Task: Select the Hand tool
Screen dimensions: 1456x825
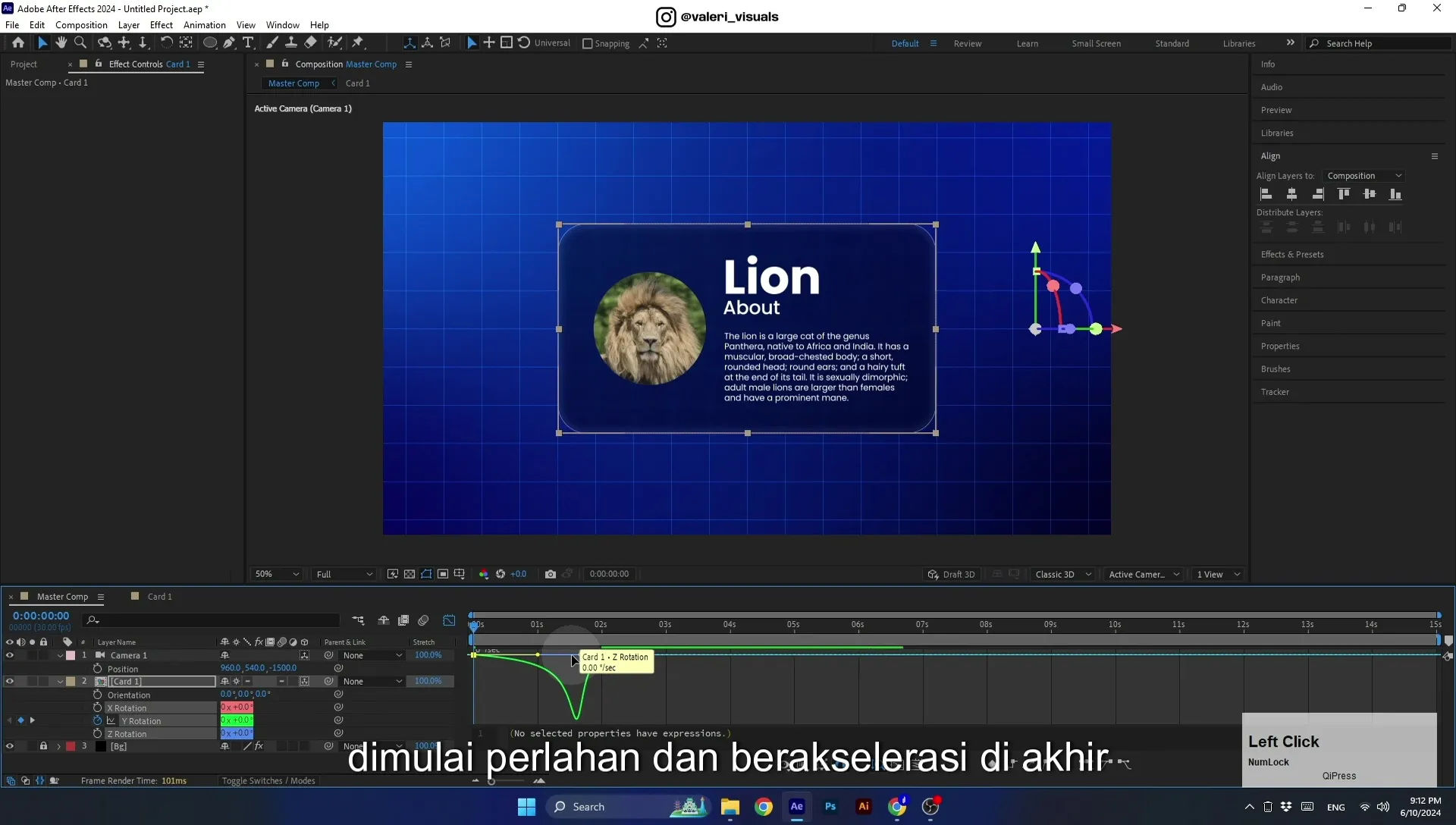Action: click(x=61, y=43)
